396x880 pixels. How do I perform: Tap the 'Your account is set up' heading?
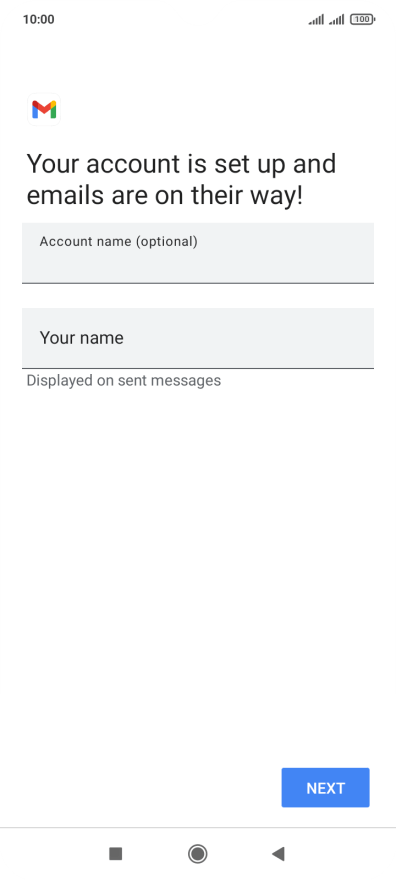[x=181, y=164]
